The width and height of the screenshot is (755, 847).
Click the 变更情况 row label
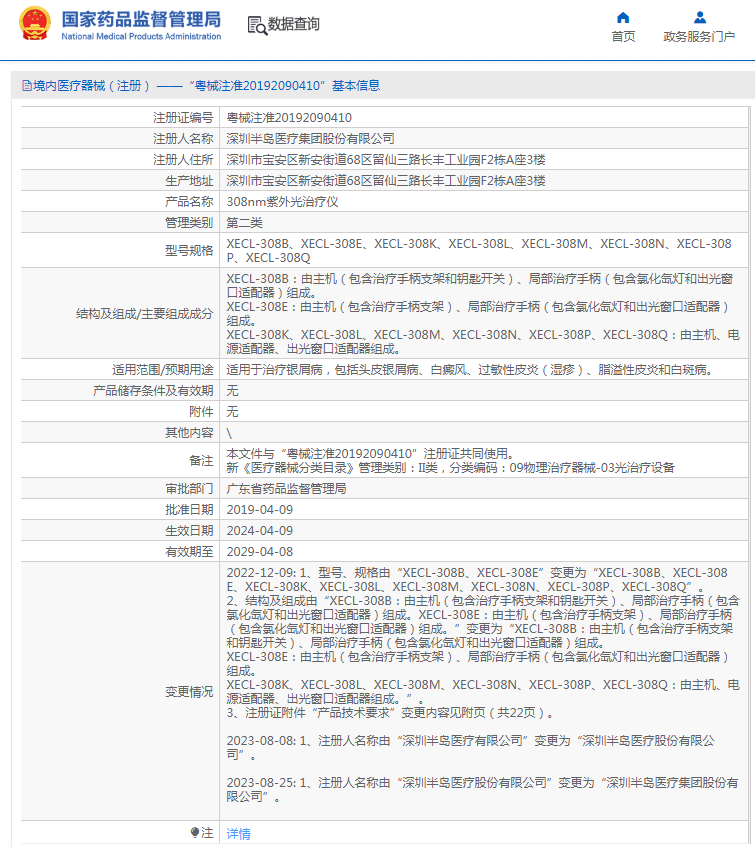189,692
